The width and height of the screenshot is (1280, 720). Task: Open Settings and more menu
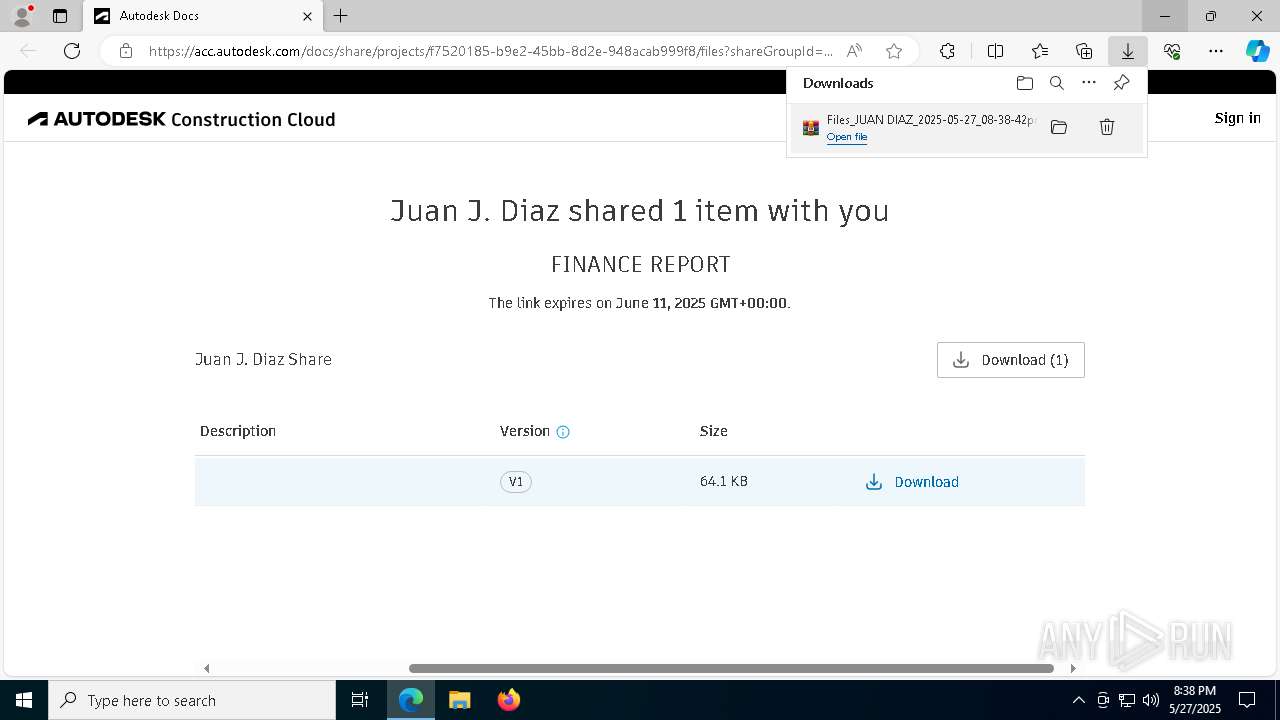[1216, 51]
